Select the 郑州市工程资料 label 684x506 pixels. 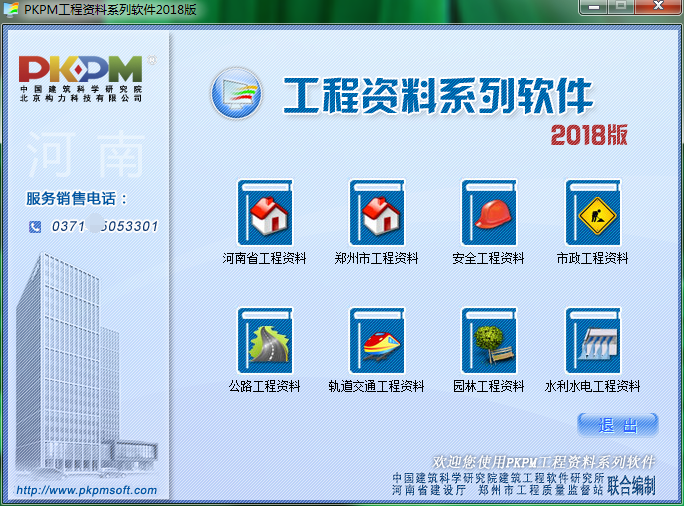coord(376,258)
